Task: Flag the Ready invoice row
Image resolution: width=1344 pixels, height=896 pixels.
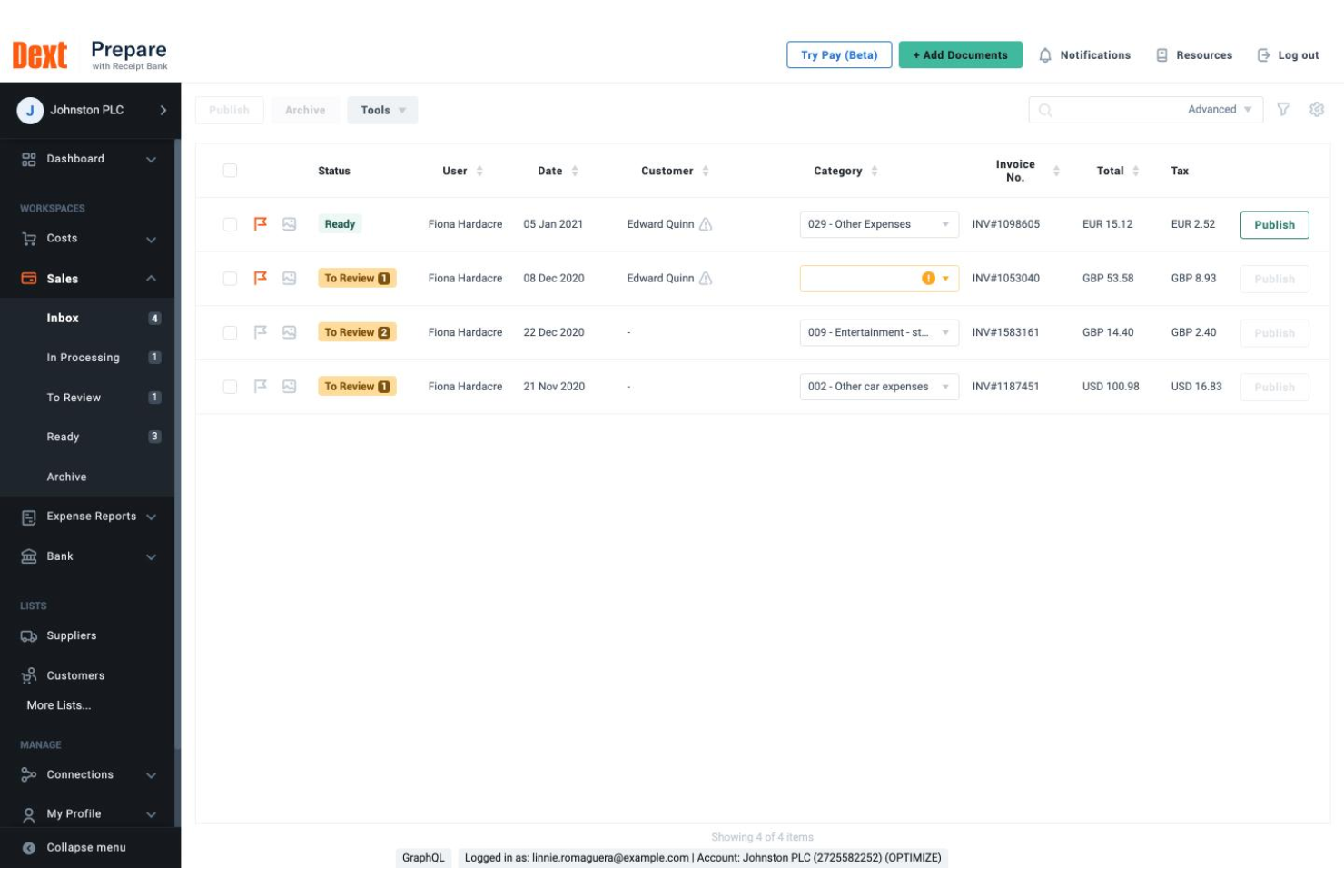Action: (x=261, y=224)
